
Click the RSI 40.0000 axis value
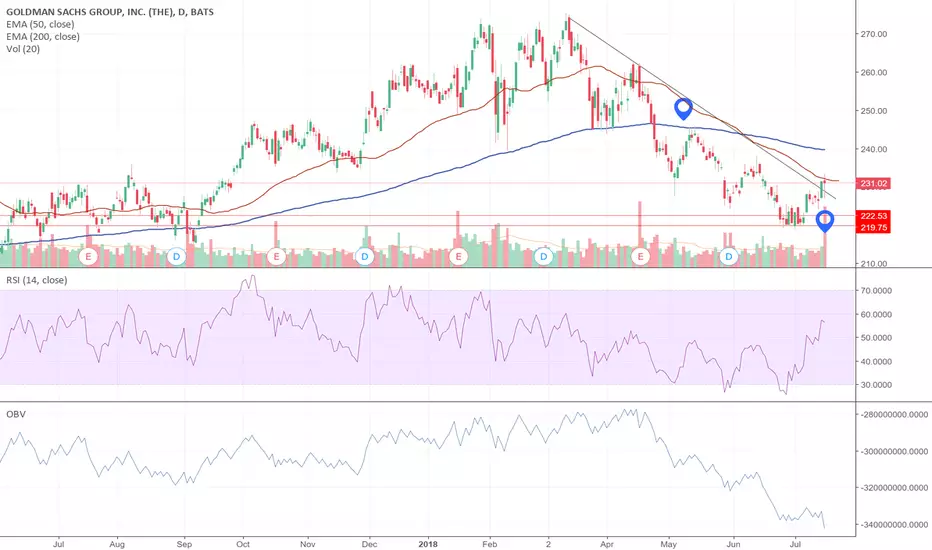[x=876, y=362]
